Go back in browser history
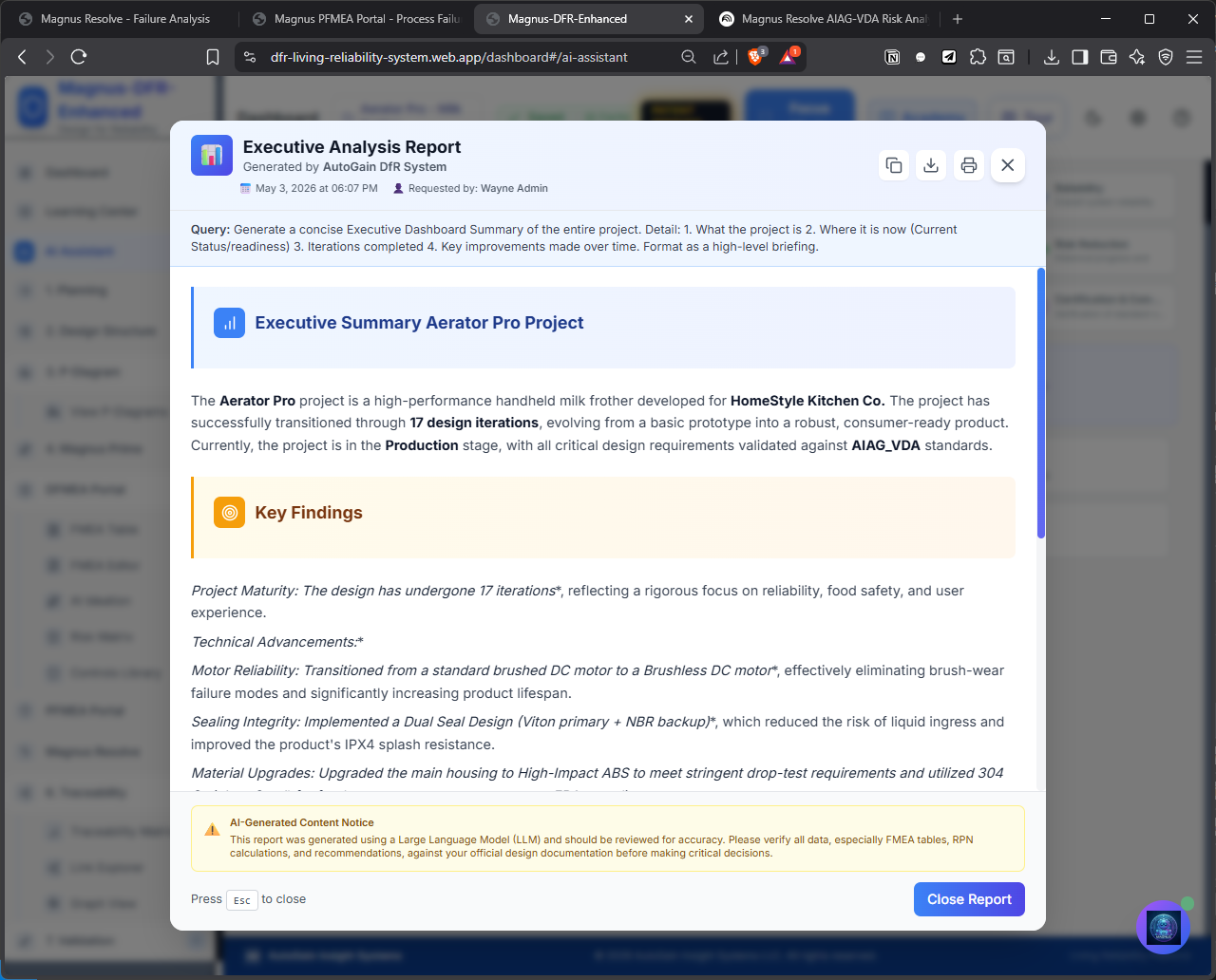The width and height of the screenshot is (1216, 980). pos(23,57)
